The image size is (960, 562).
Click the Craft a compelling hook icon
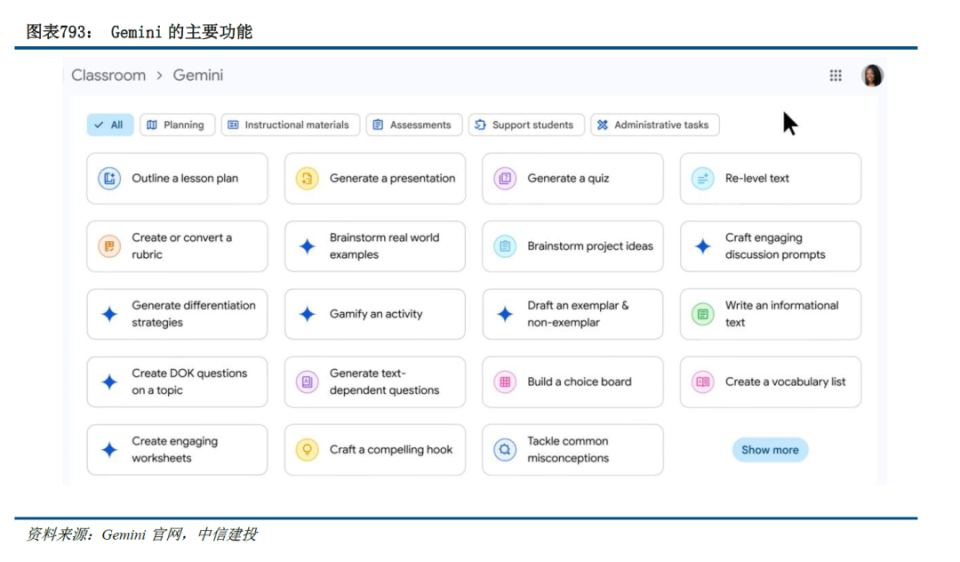click(307, 450)
